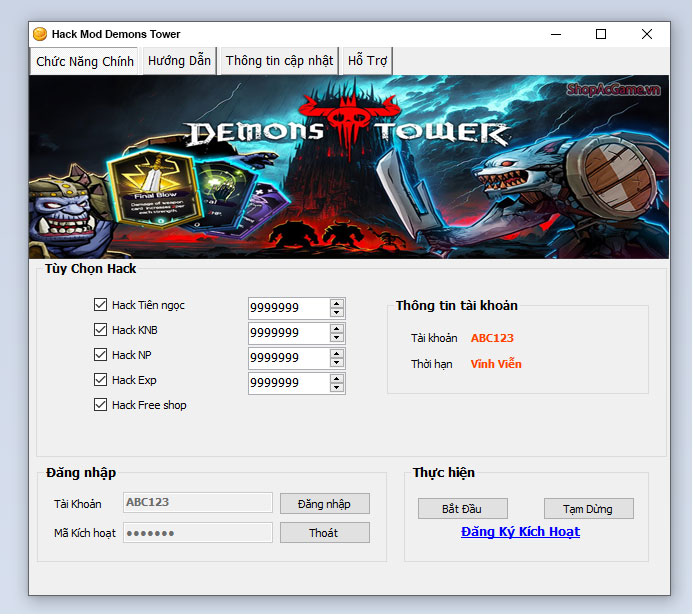
Task: Click the Demons Tower banner image
Action: pyautogui.click(x=349, y=167)
